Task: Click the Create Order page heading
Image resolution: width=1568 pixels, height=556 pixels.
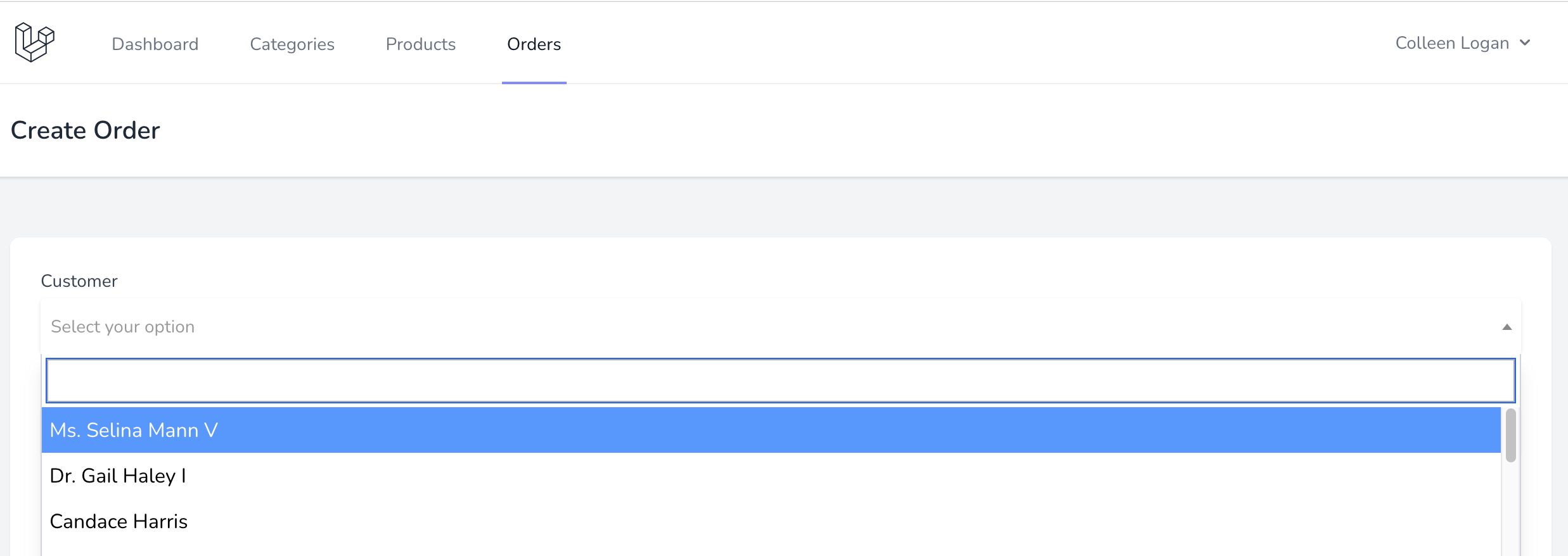Action: [86, 130]
